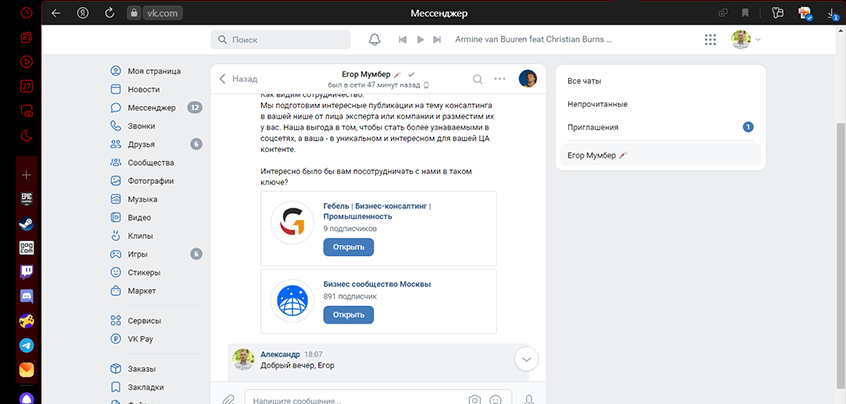846x404 pixels.
Task: Click the Гебель community logo
Action: coord(292,223)
